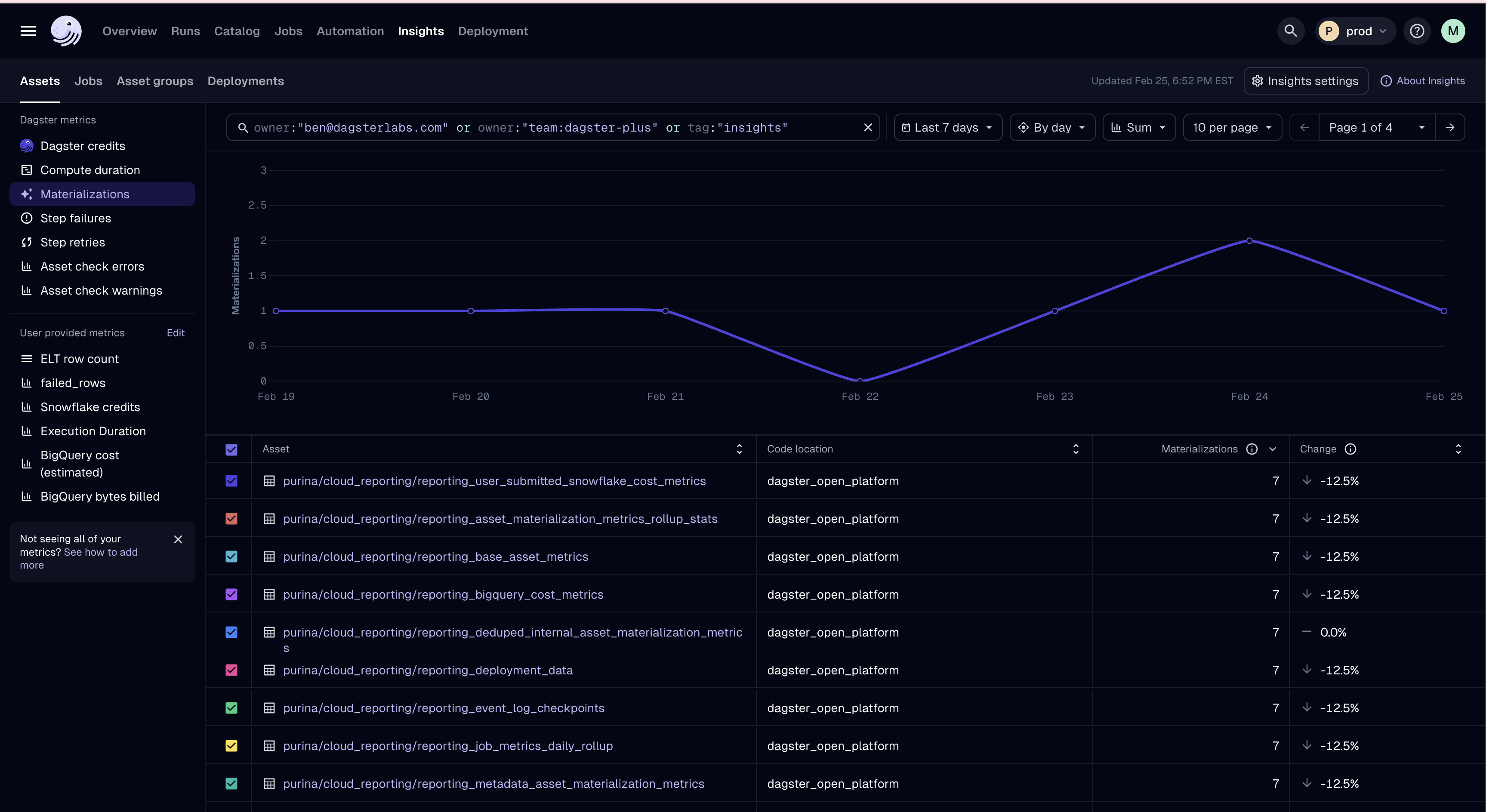Click the Feb 24 data point on chart
This screenshot has height=812, width=1486.
pyautogui.click(x=1249, y=240)
